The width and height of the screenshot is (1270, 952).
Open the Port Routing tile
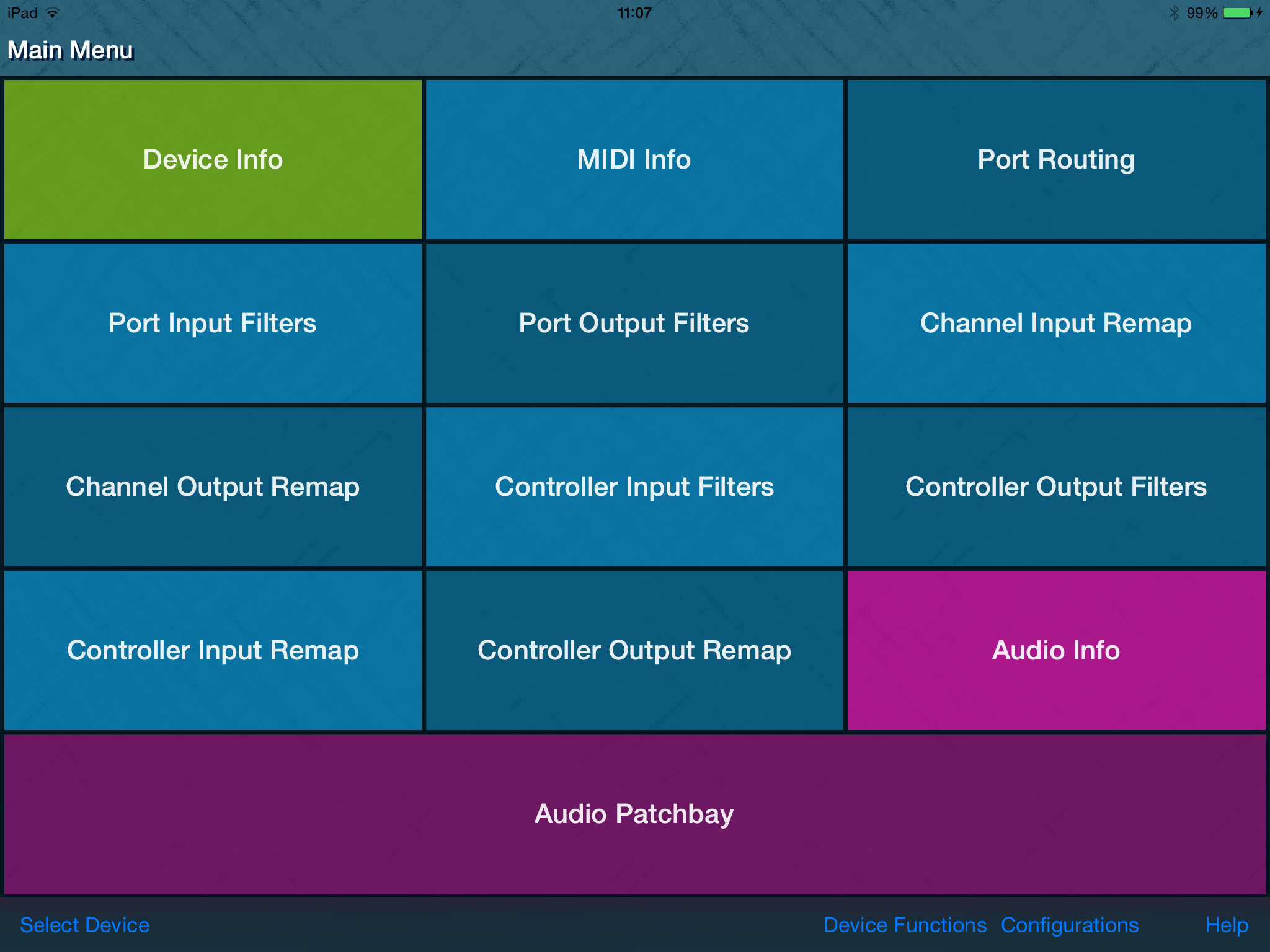[x=1056, y=159]
